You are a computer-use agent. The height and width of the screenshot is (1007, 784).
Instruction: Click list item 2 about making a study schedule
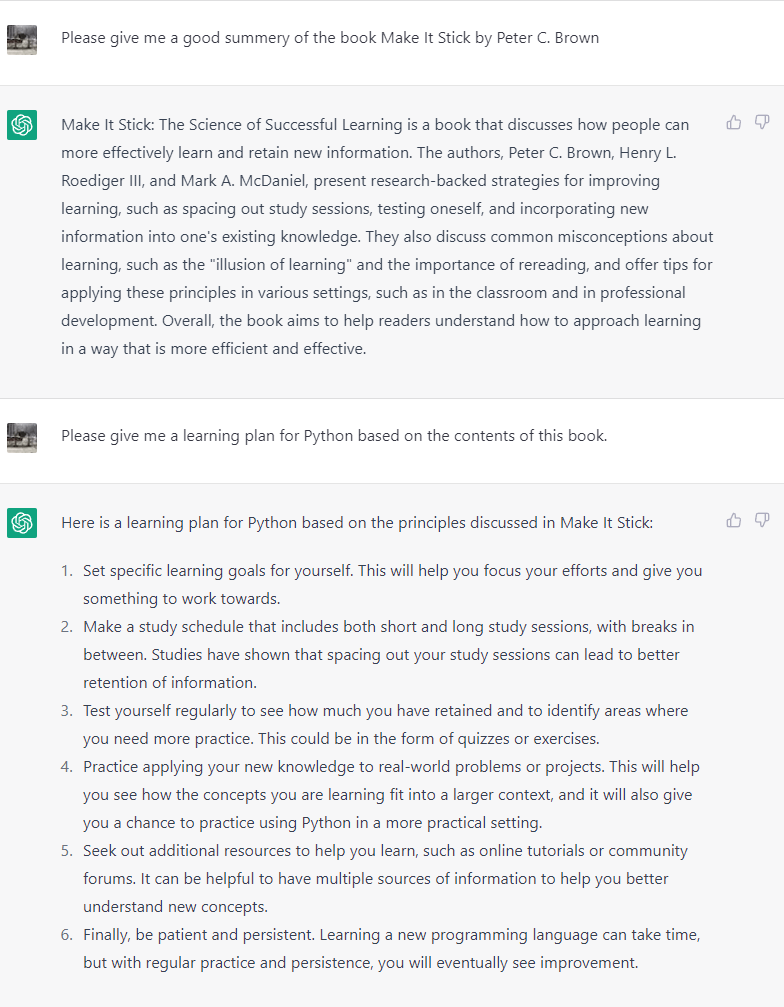pyautogui.click(x=388, y=654)
